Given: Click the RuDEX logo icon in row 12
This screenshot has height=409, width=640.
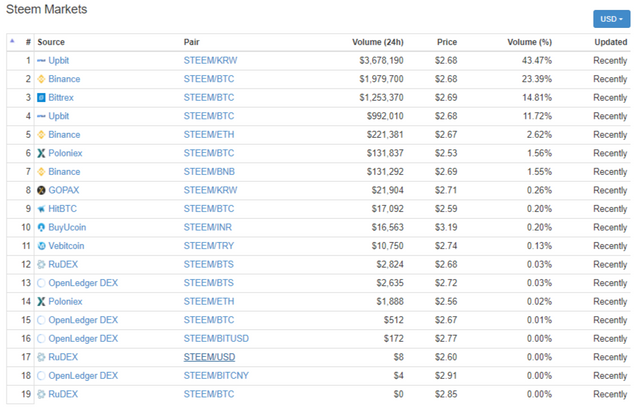Looking at the screenshot, I should tap(41, 265).
